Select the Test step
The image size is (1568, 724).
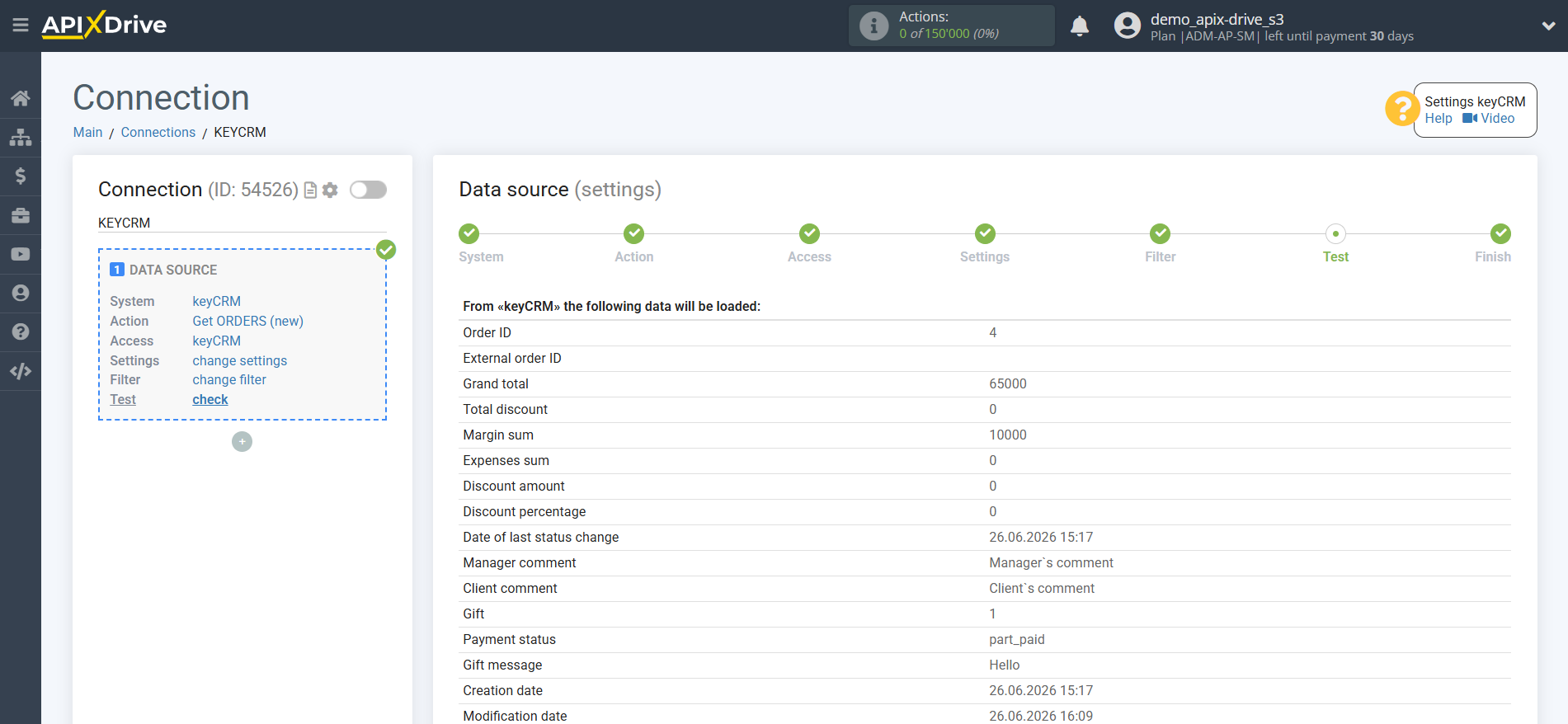coord(1335,233)
